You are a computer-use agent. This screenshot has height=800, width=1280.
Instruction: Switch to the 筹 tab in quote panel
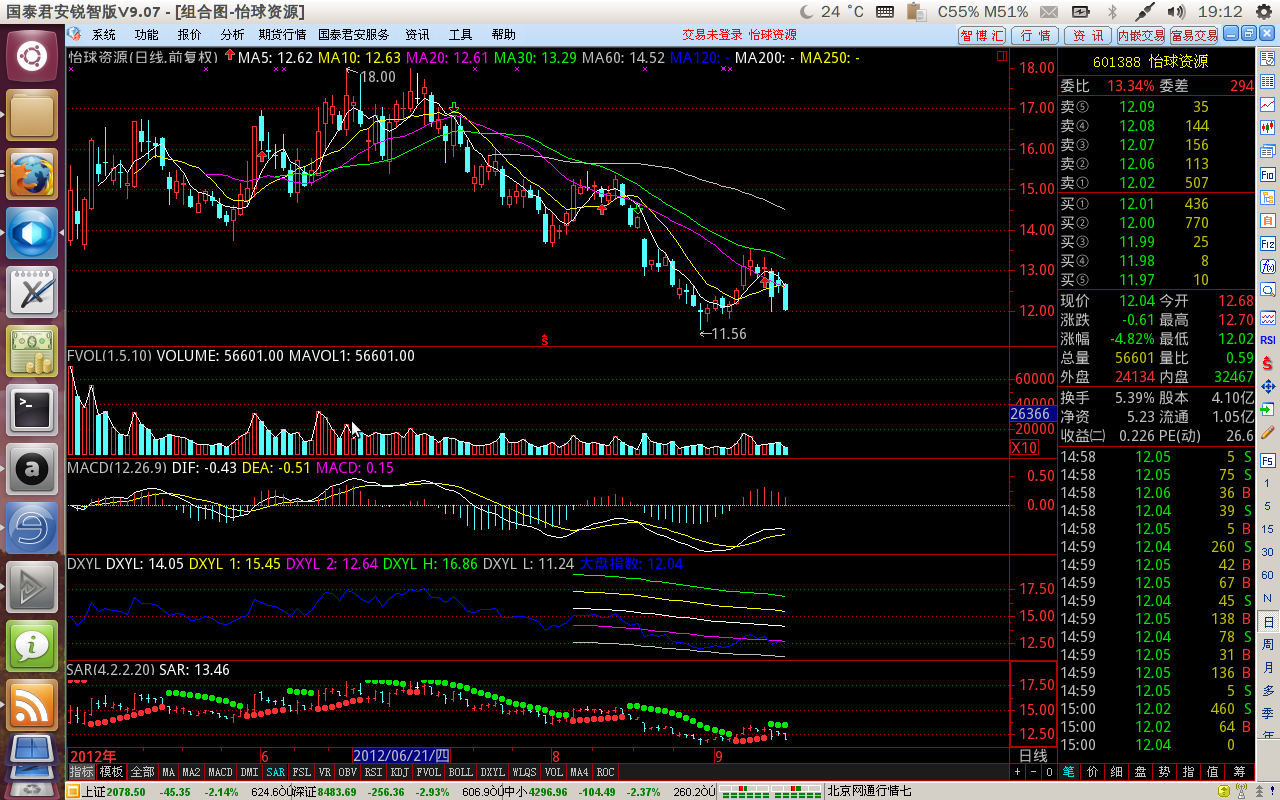click(1239, 772)
